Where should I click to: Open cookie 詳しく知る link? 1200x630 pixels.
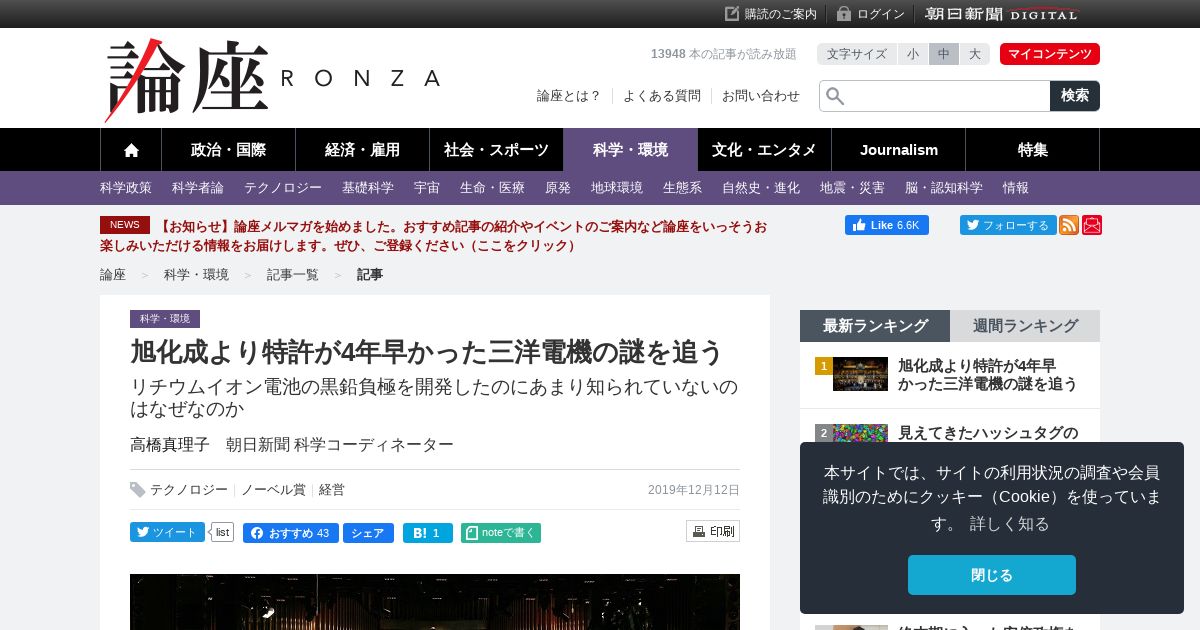pos(1009,524)
